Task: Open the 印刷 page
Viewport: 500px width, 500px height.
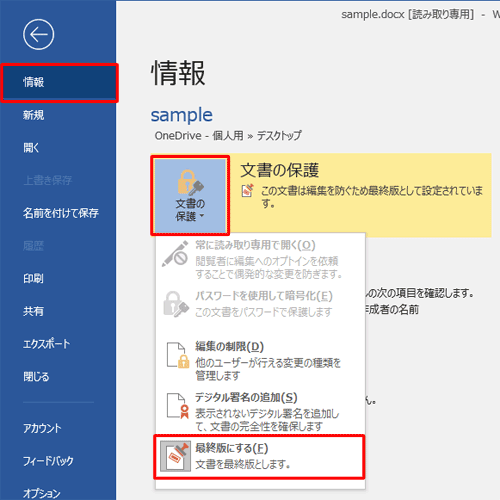Action: click(x=33, y=278)
